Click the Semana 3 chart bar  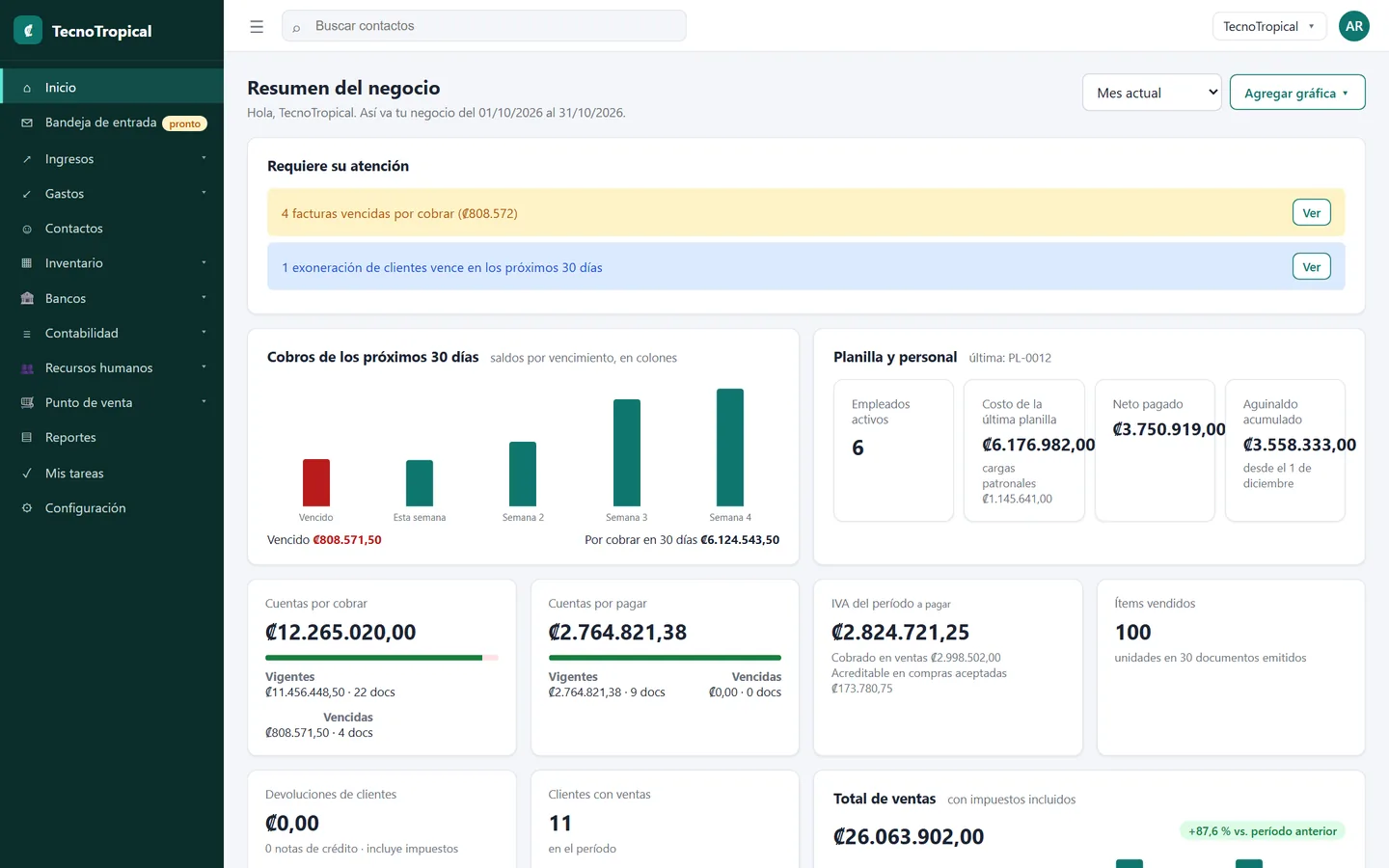627,452
